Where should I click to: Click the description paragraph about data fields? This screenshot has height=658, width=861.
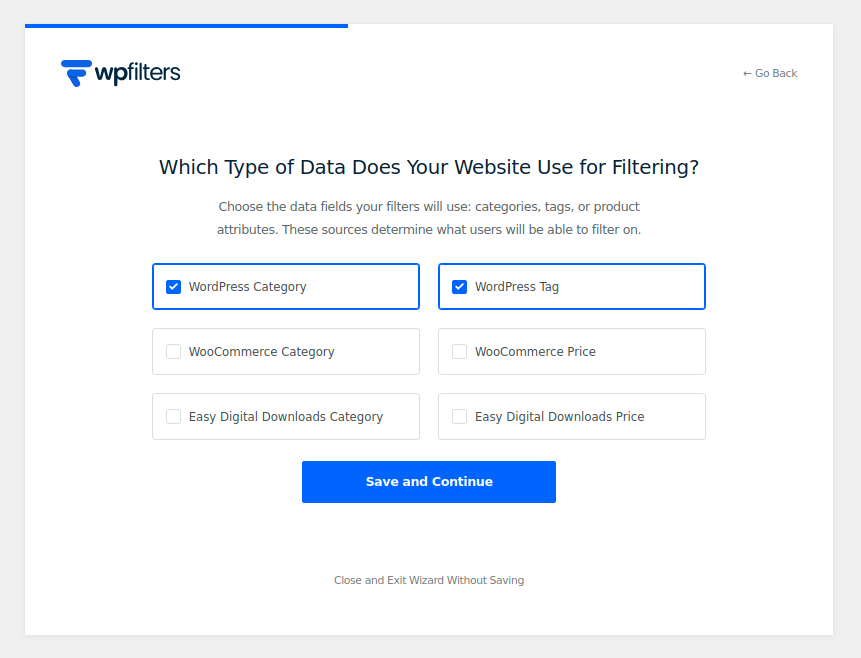(x=429, y=218)
